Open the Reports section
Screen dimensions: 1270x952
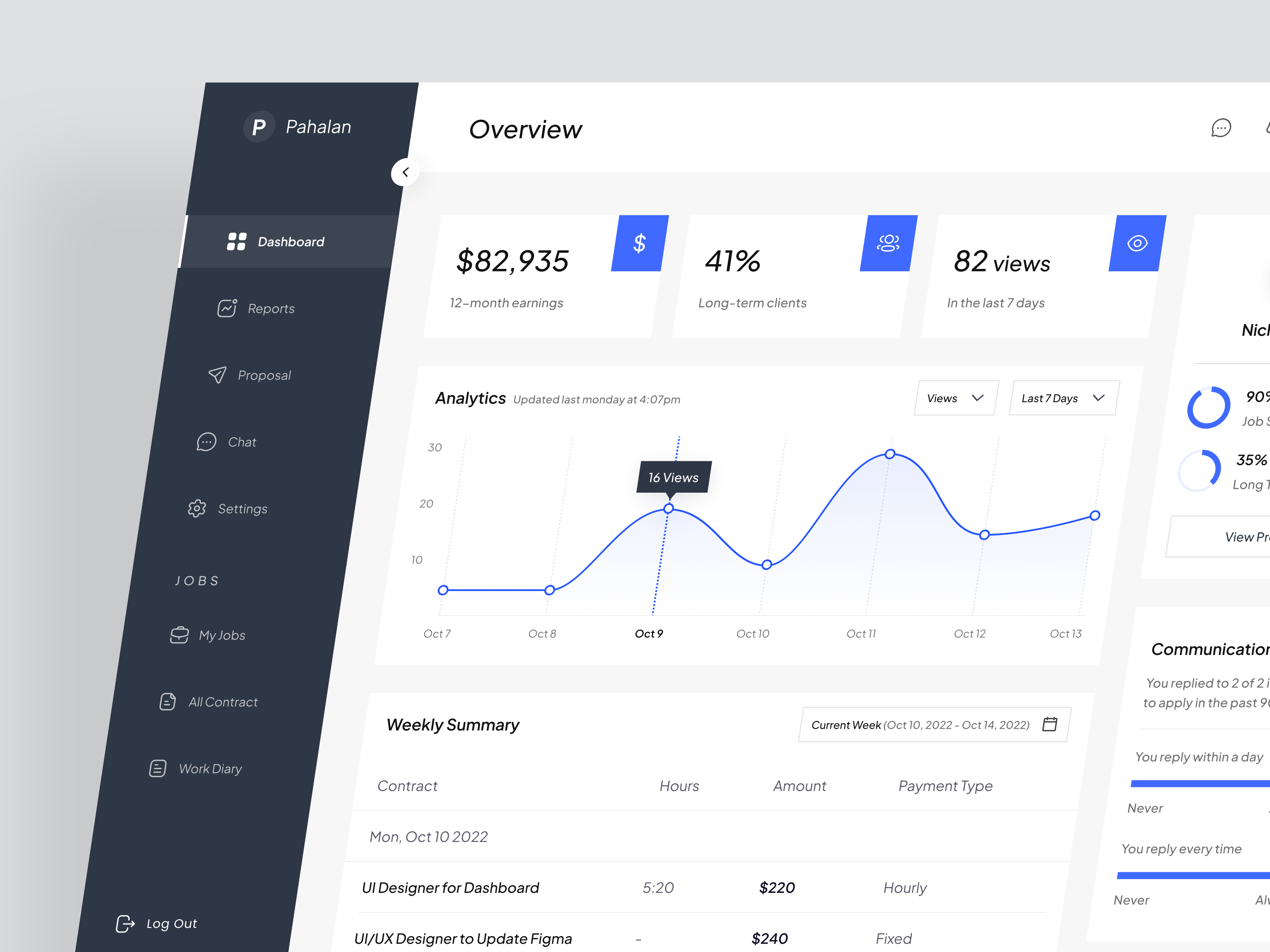[x=272, y=307]
